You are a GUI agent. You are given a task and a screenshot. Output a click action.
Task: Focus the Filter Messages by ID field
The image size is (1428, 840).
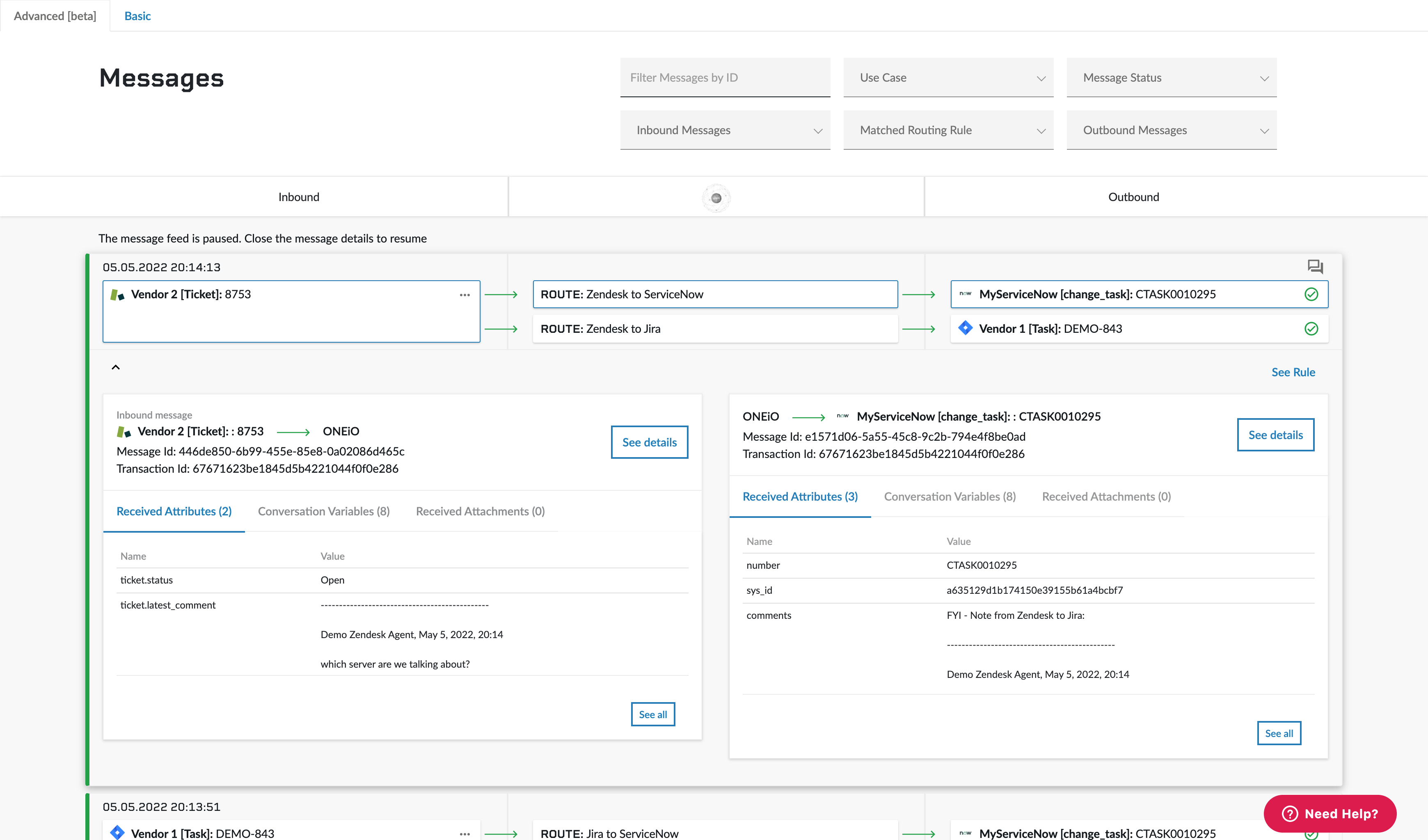pos(725,78)
